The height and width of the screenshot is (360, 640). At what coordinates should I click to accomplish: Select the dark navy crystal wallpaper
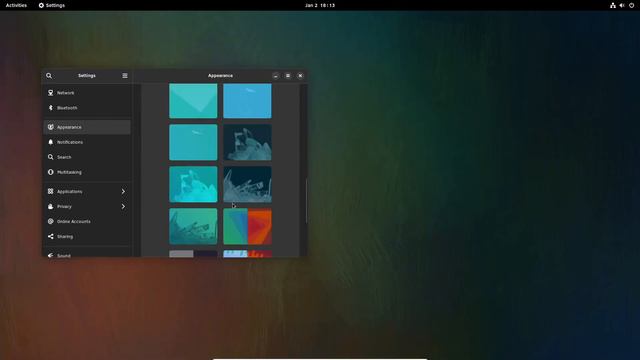[x=247, y=142]
